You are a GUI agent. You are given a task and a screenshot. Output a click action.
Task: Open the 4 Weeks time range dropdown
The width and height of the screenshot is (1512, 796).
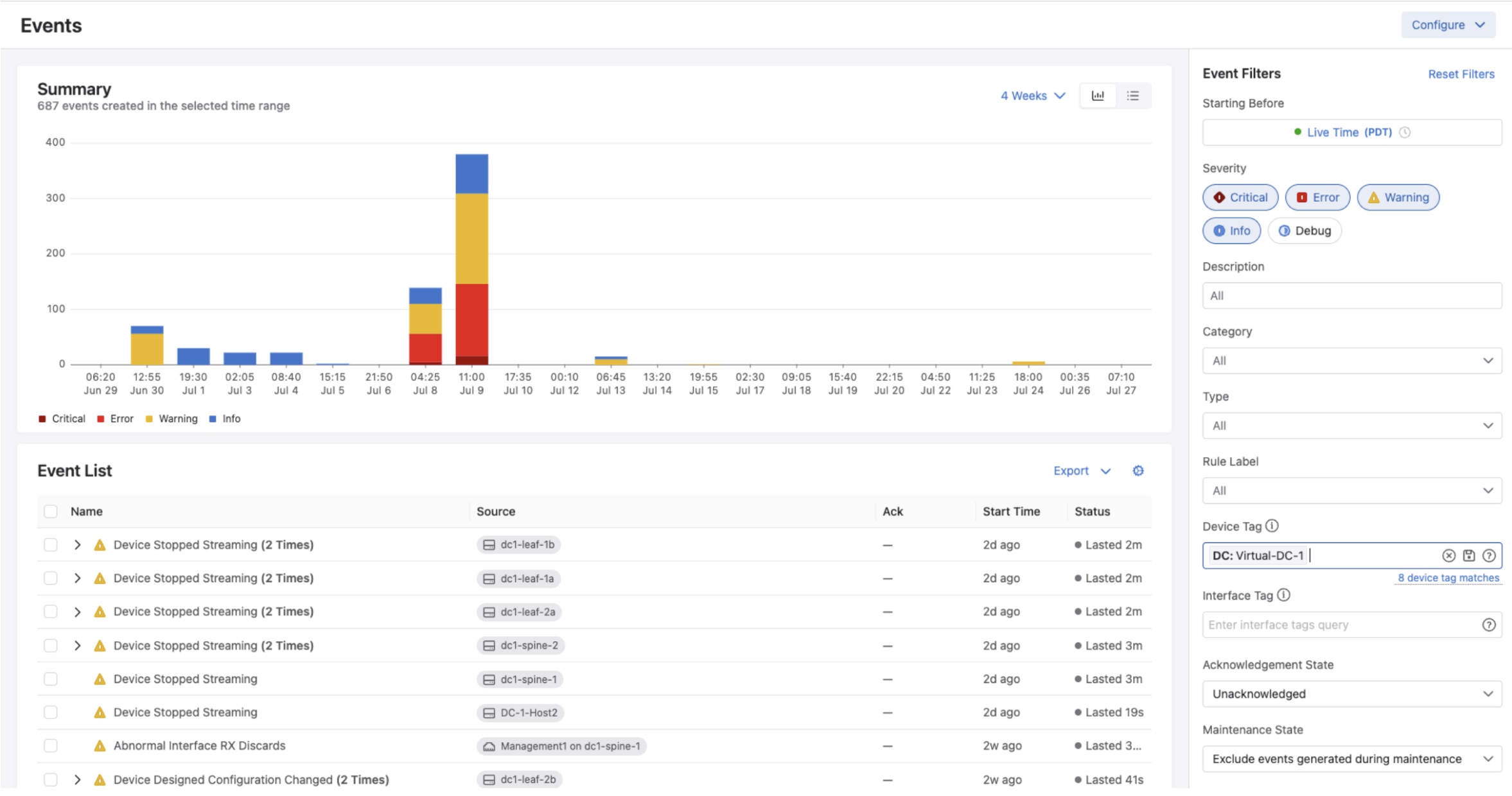pos(1033,96)
